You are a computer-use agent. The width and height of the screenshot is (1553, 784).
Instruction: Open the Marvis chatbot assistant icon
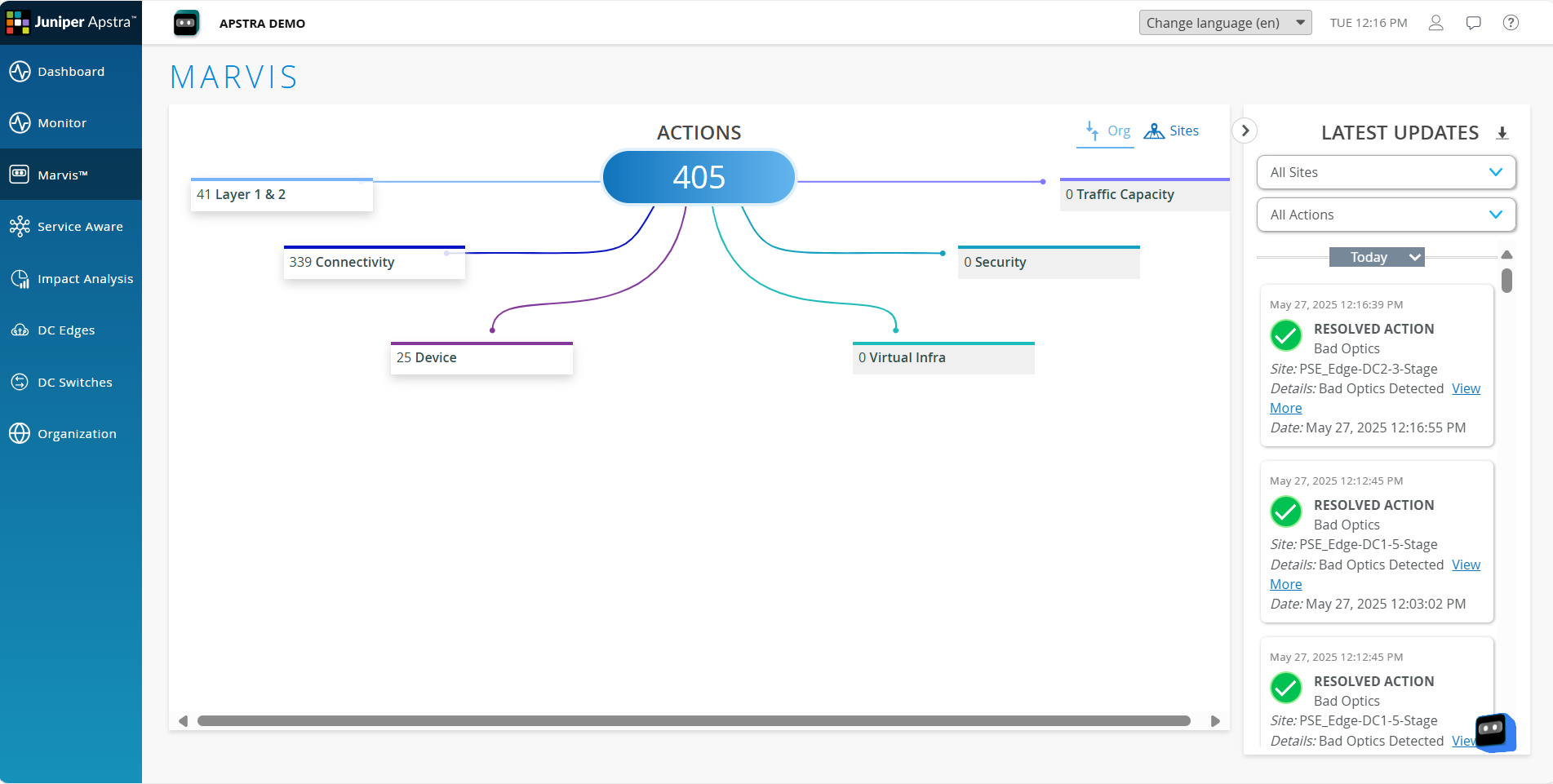coord(1493,731)
